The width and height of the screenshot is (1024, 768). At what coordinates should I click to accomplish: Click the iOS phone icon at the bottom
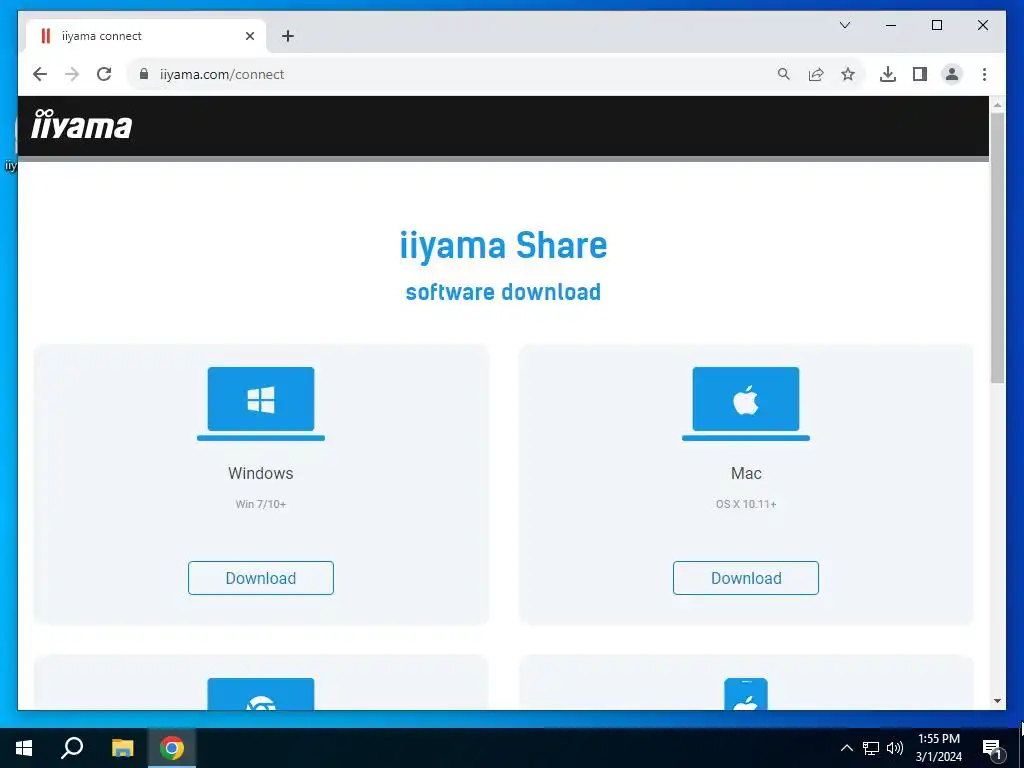[x=746, y=694]
